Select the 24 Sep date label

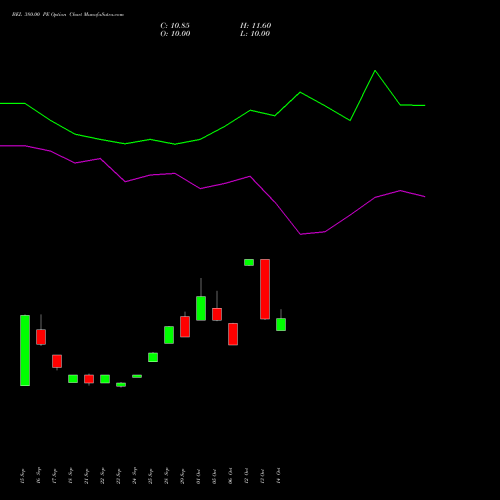point(134,476)
